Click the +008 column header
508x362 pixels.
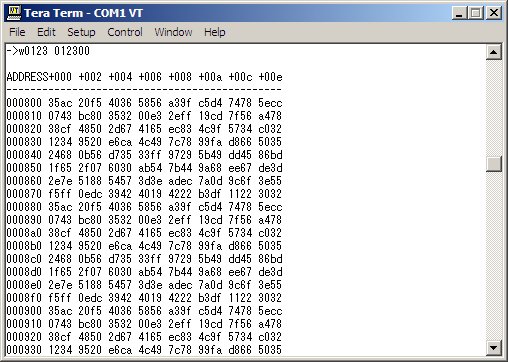pyautogui.click(x=180, y=77)
